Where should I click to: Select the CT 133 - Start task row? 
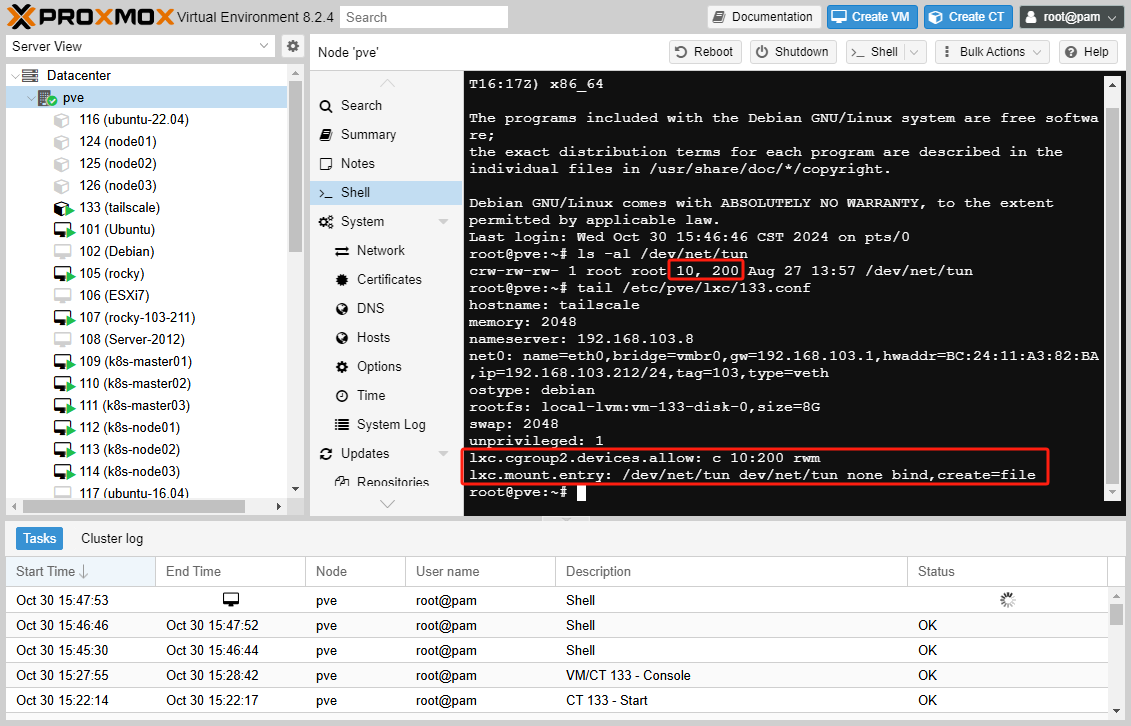click(x=557, y=701)
